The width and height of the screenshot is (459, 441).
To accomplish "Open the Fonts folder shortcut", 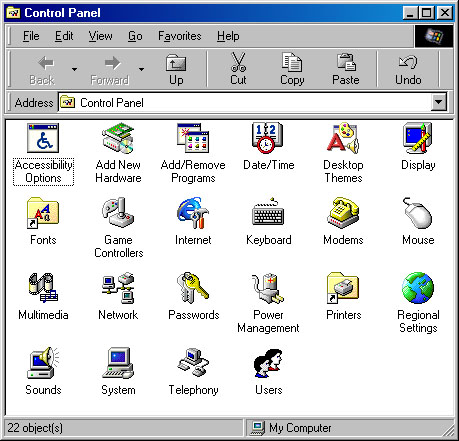I will pos(43,213).
